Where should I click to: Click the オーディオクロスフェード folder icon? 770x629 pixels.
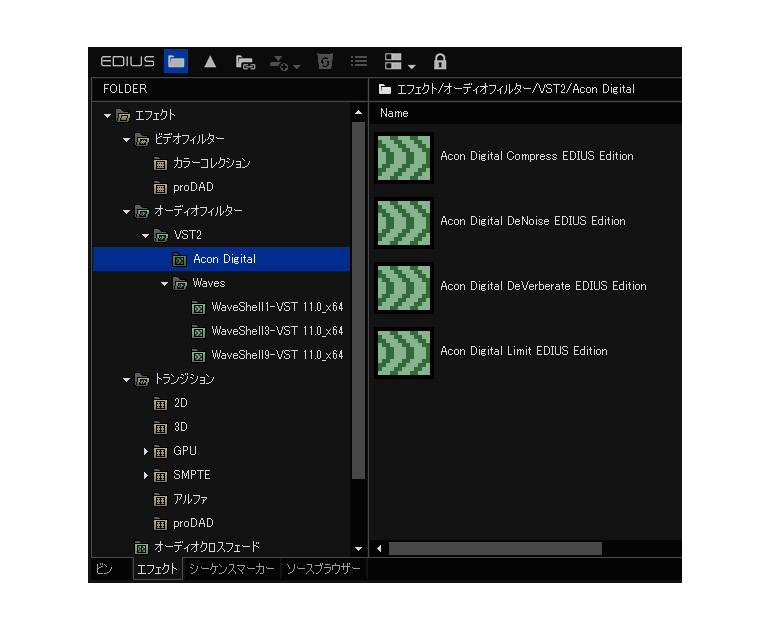[141, 547]
